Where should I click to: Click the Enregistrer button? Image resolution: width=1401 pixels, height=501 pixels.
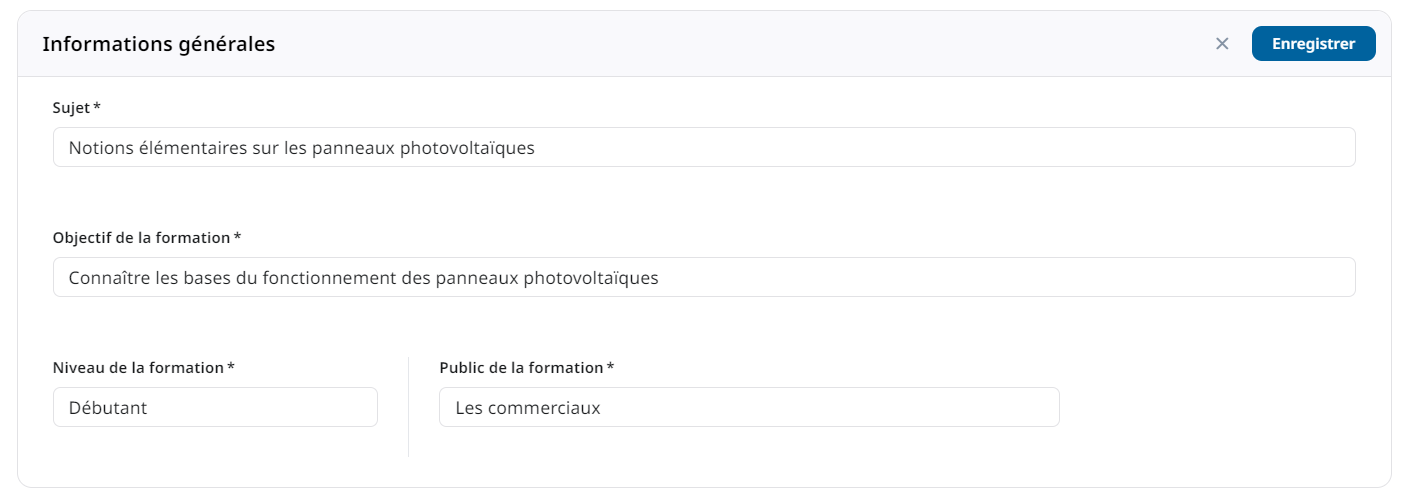1313,44
